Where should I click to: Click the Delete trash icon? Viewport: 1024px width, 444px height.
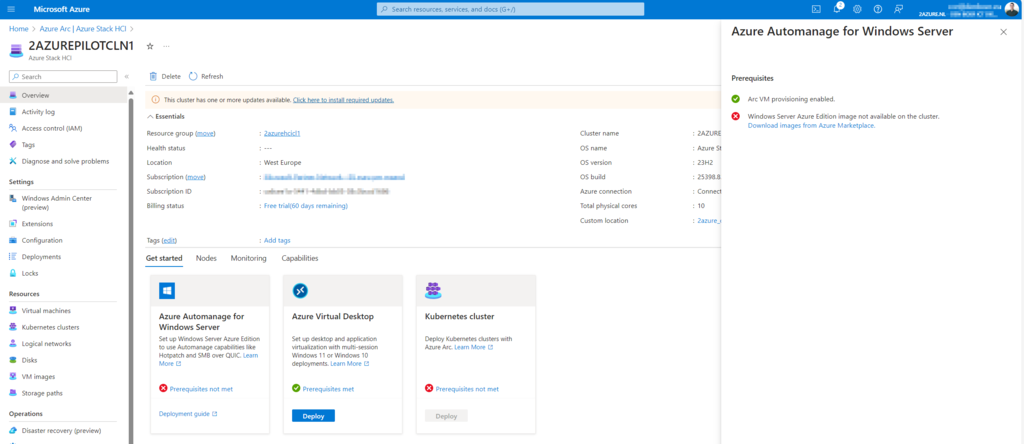153,76
